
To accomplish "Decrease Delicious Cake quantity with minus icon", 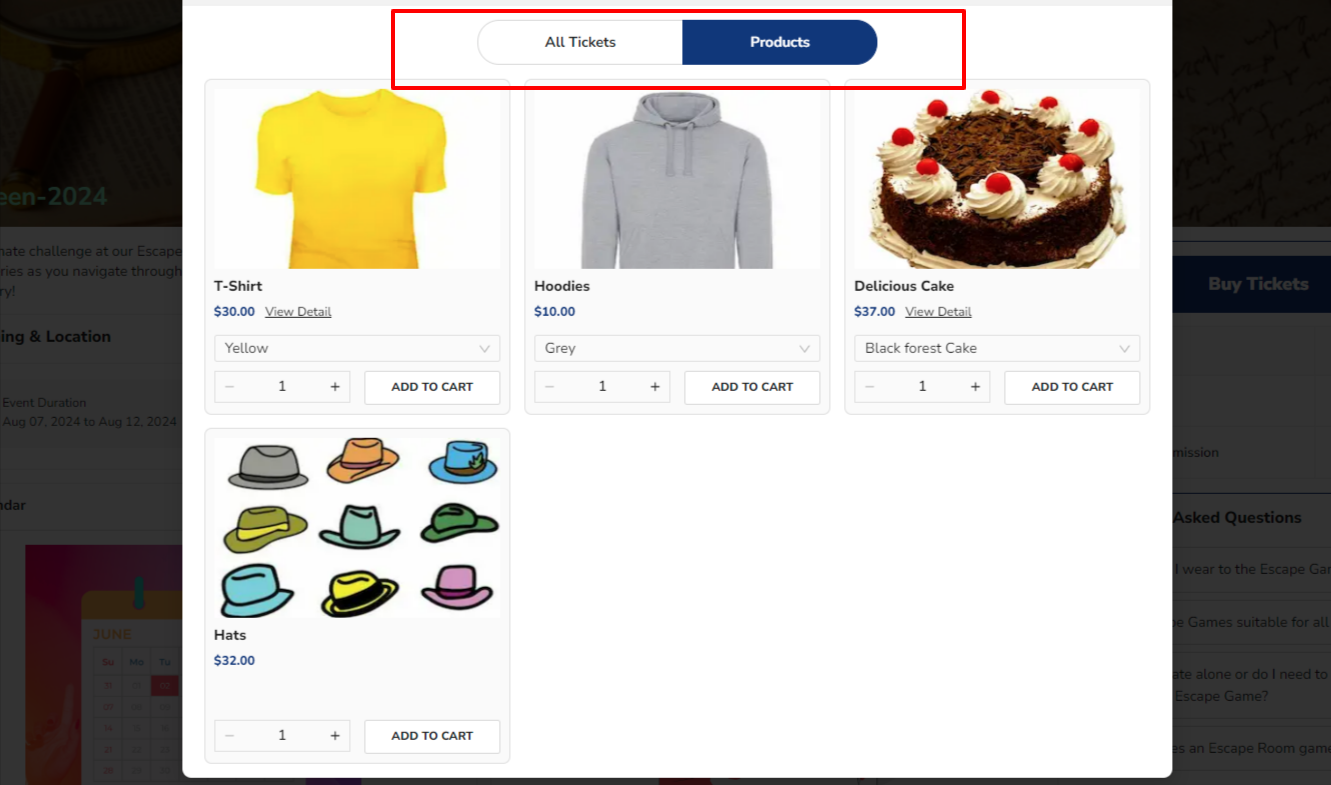I will point(870,387).
